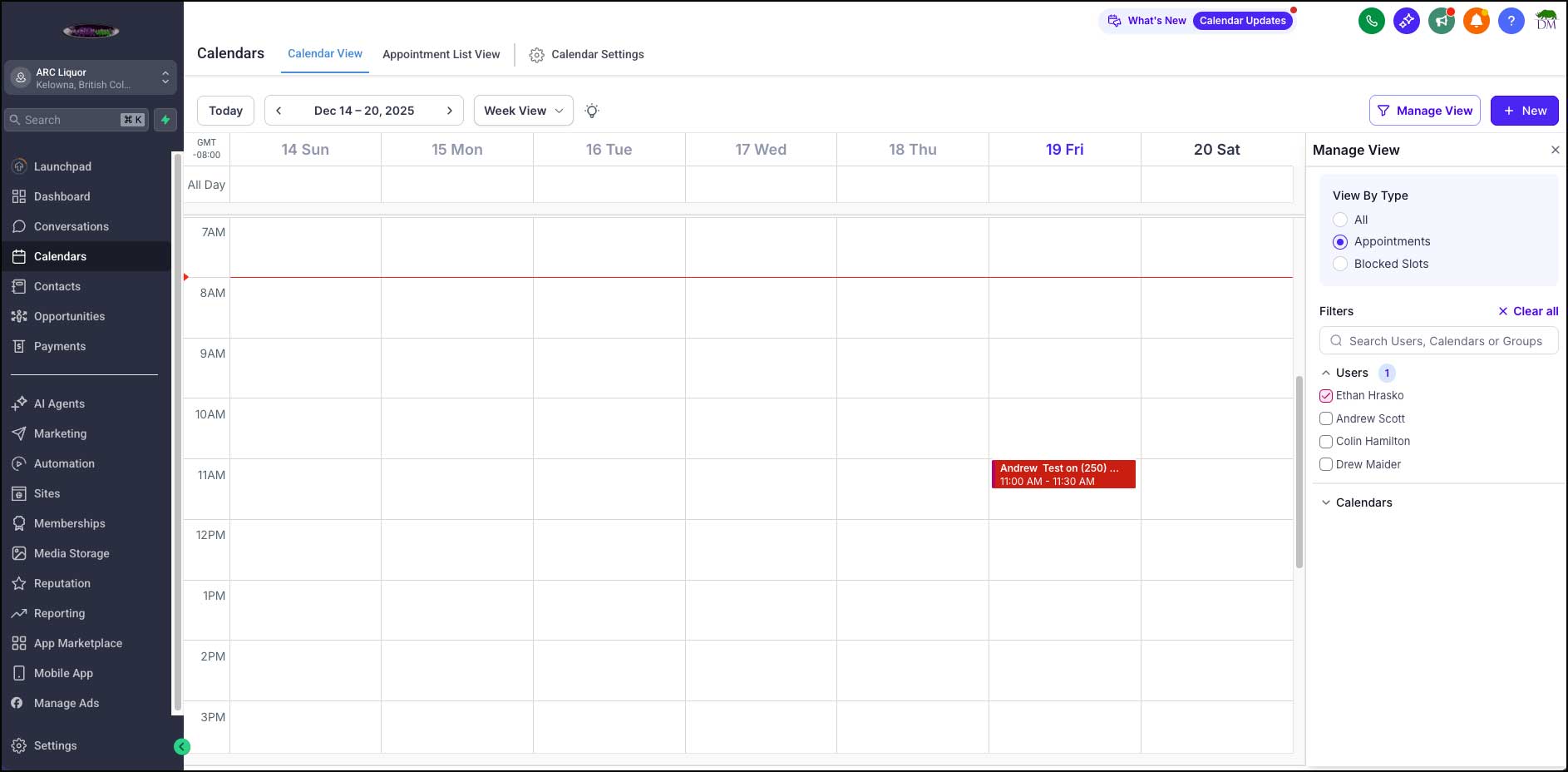Viewport: 1568px width, 772px height.
Task: Open Opportunities from the left navigation
Action: 69,316
